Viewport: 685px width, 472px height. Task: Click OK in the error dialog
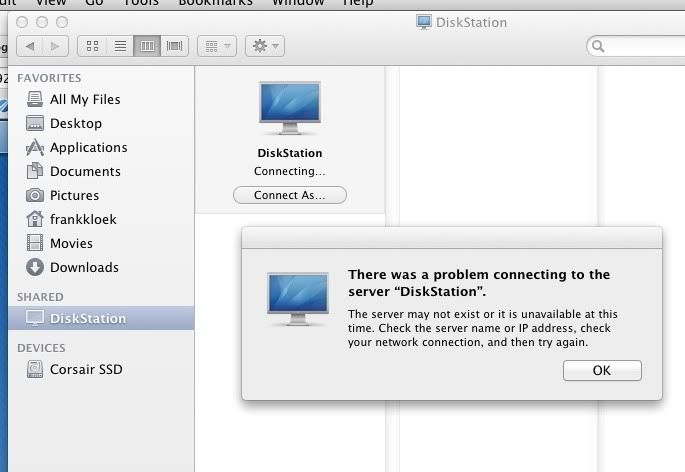(602, 370)
